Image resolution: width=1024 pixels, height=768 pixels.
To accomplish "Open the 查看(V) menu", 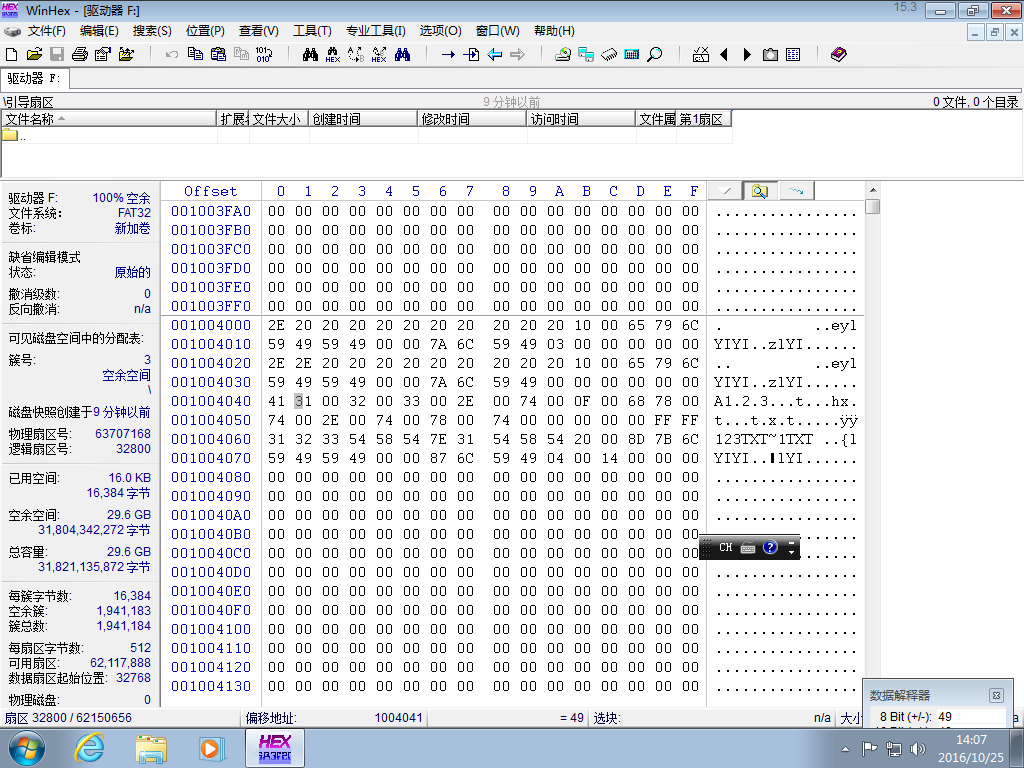I will point(259,31).
